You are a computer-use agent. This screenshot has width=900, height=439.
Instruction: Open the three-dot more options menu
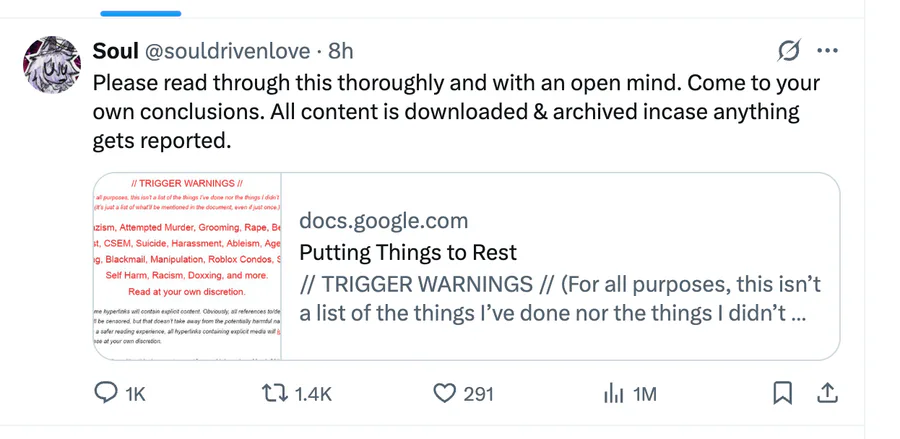pos(827,51)
